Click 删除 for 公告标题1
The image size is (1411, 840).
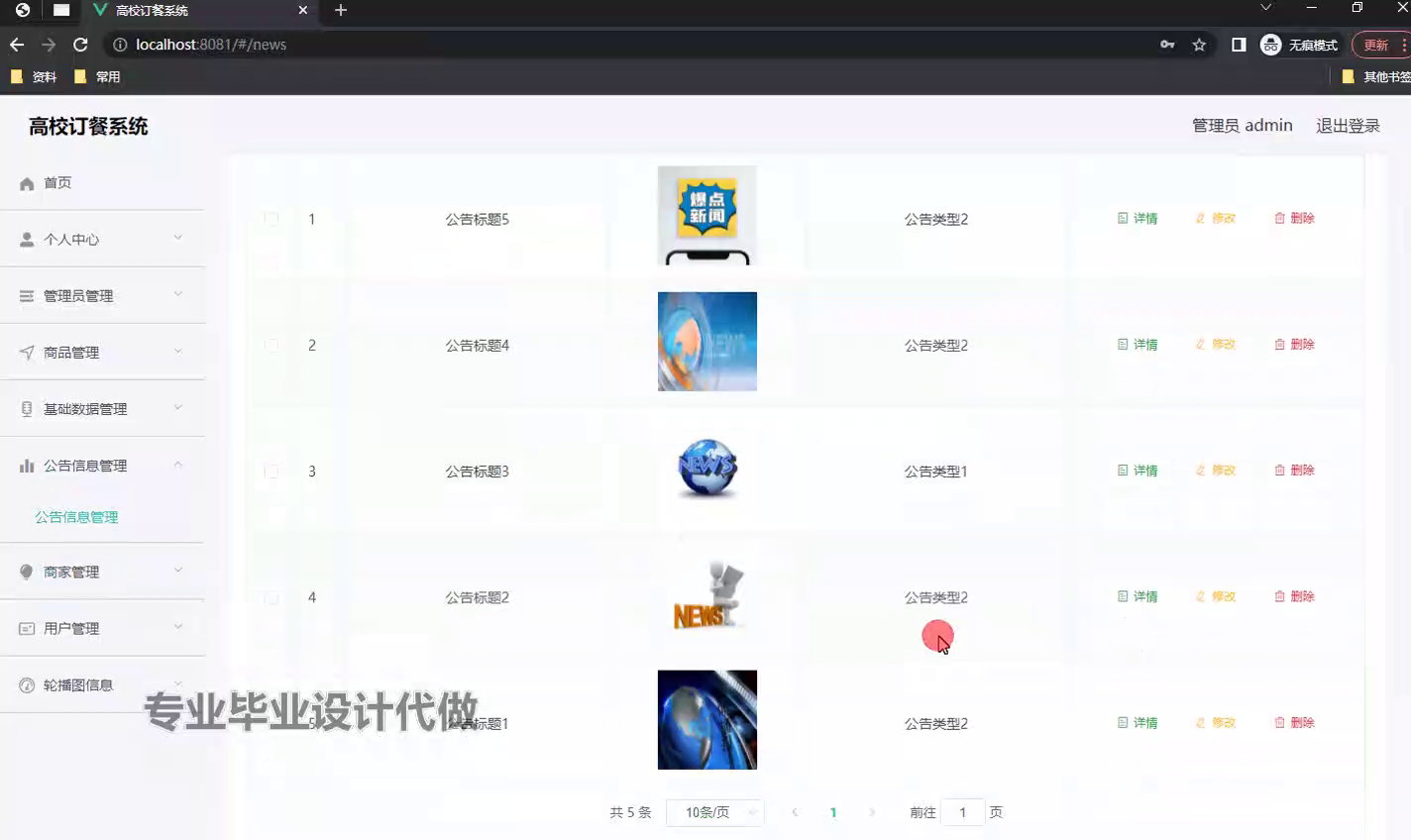click(1294, 723)
